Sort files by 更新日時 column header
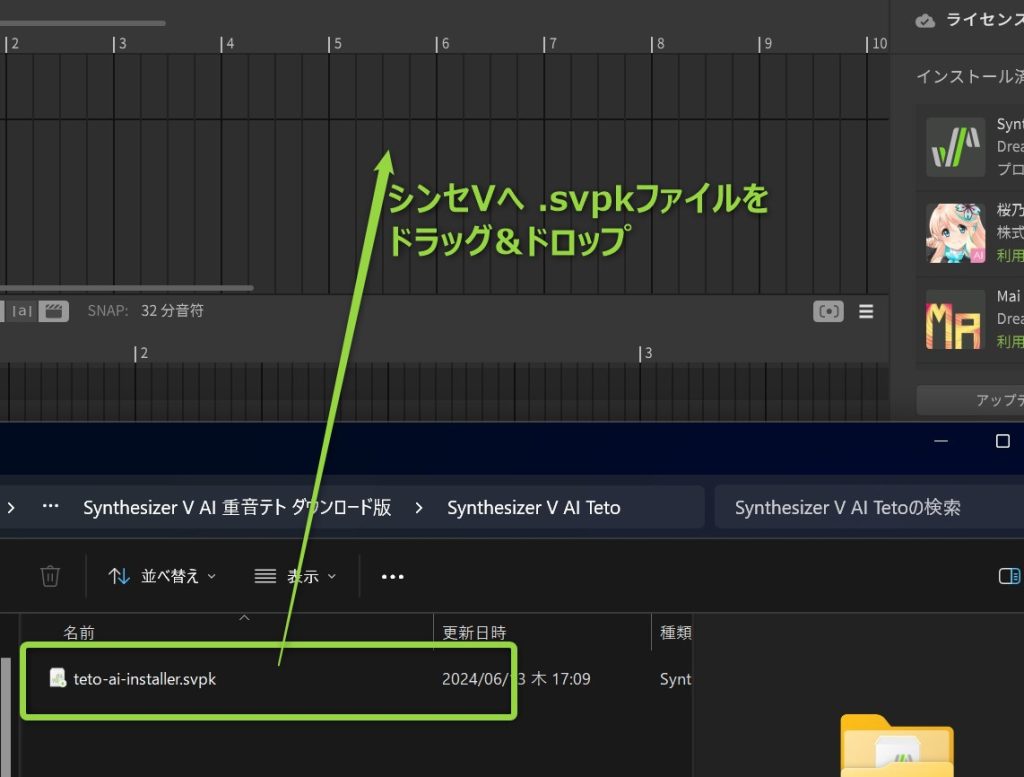Image resolution: width=1024 pixels, height=777 pixels. 475,633
